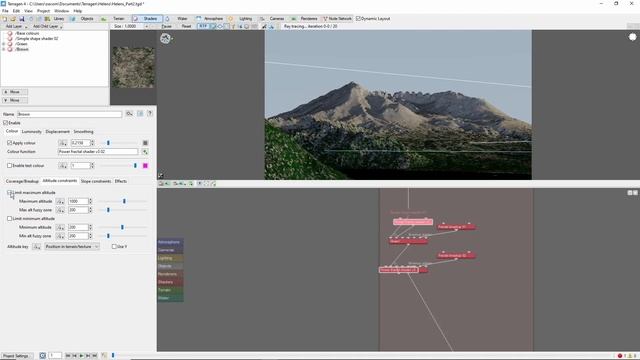Open the Help menu

pos(78,11)
